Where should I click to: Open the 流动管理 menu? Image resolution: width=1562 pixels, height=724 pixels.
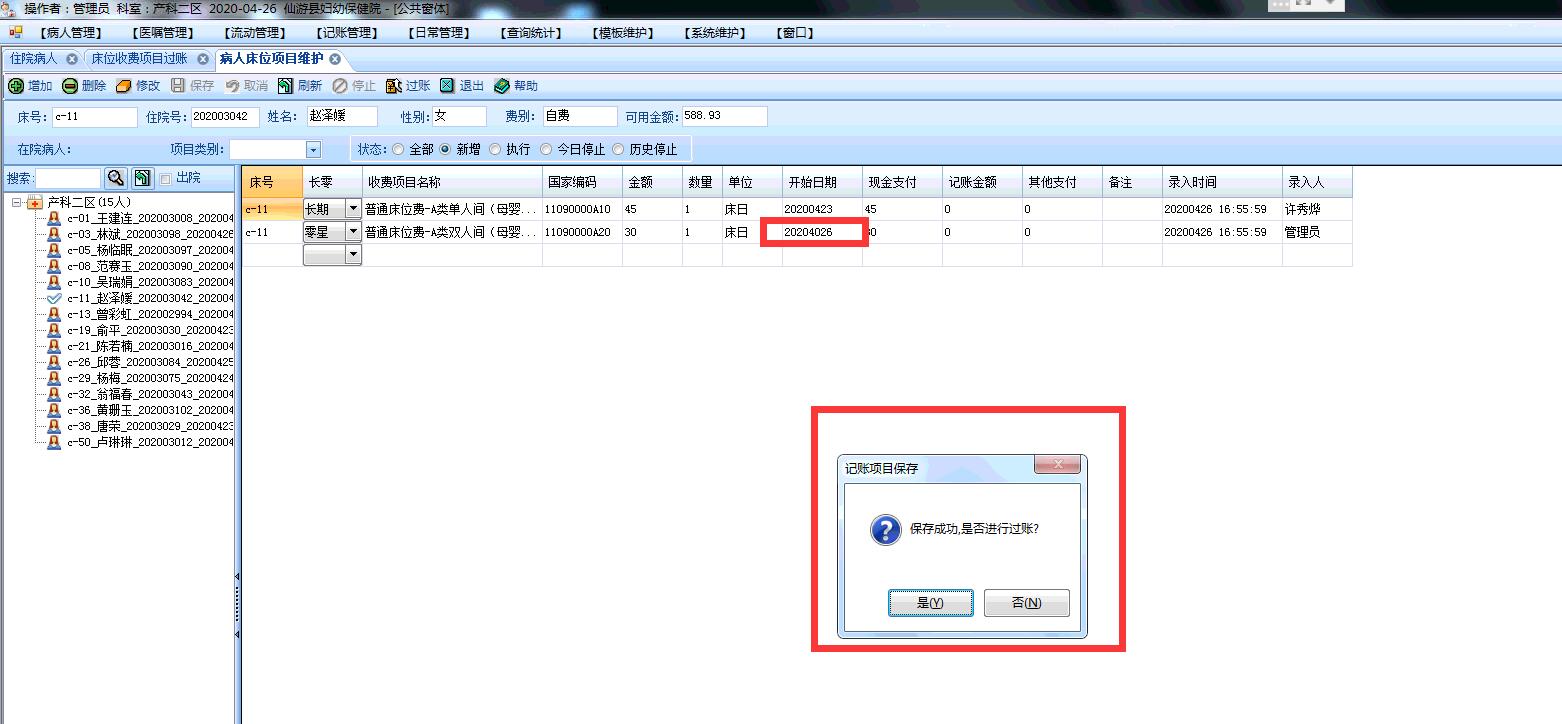pos(254,32)
